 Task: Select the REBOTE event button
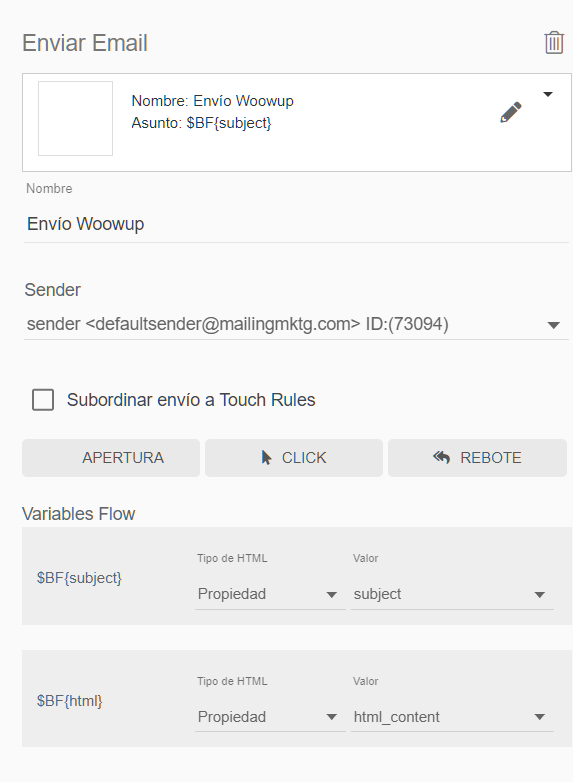pos(477,458)
